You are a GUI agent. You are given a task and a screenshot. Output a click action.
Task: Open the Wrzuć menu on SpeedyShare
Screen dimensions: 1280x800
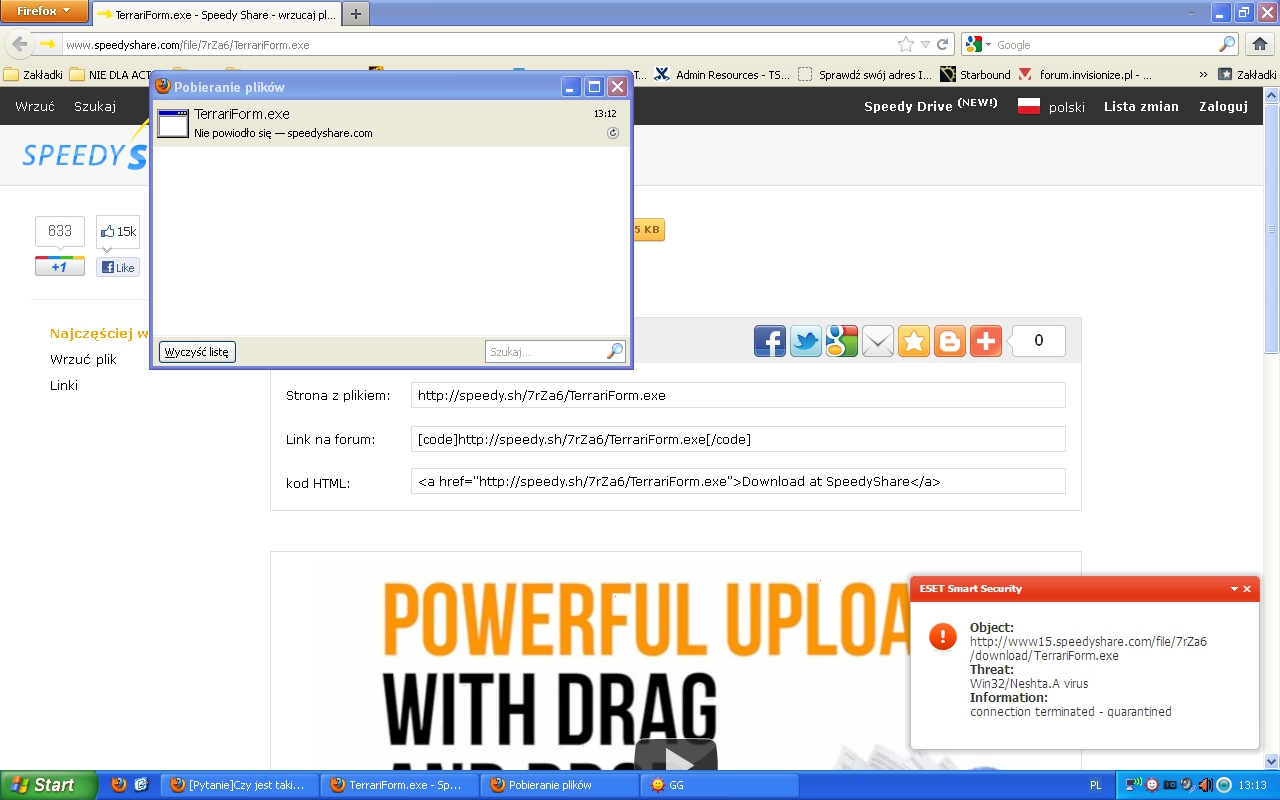tap(35, 106)
